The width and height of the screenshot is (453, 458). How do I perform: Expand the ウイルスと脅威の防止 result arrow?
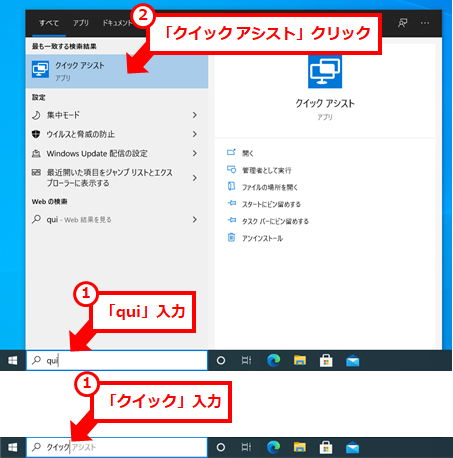click(195, 134)
